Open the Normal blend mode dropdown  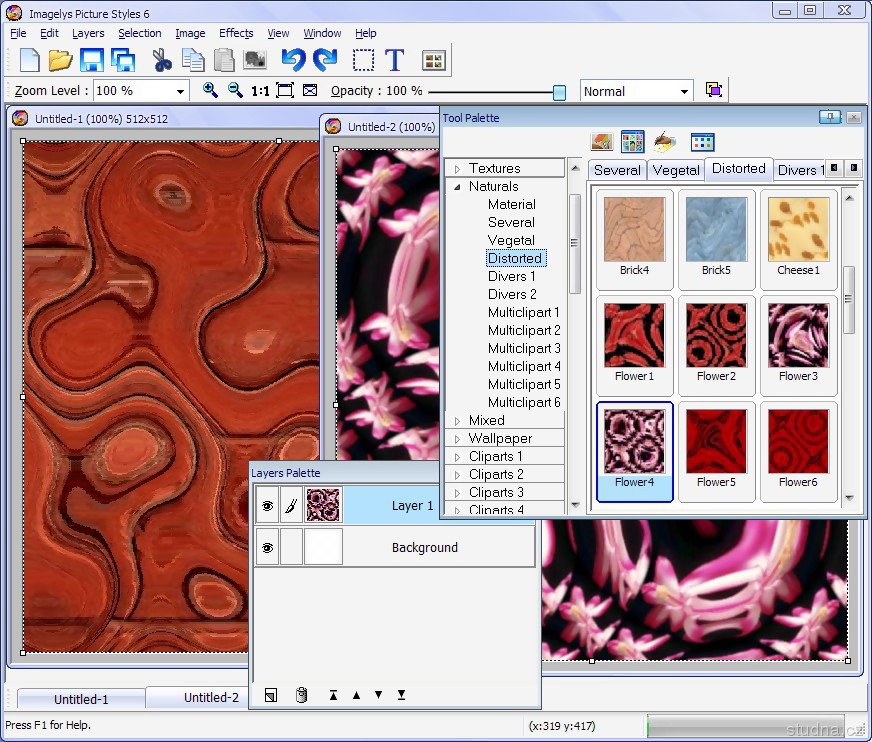pyautogui.click(x=684, y=91)
